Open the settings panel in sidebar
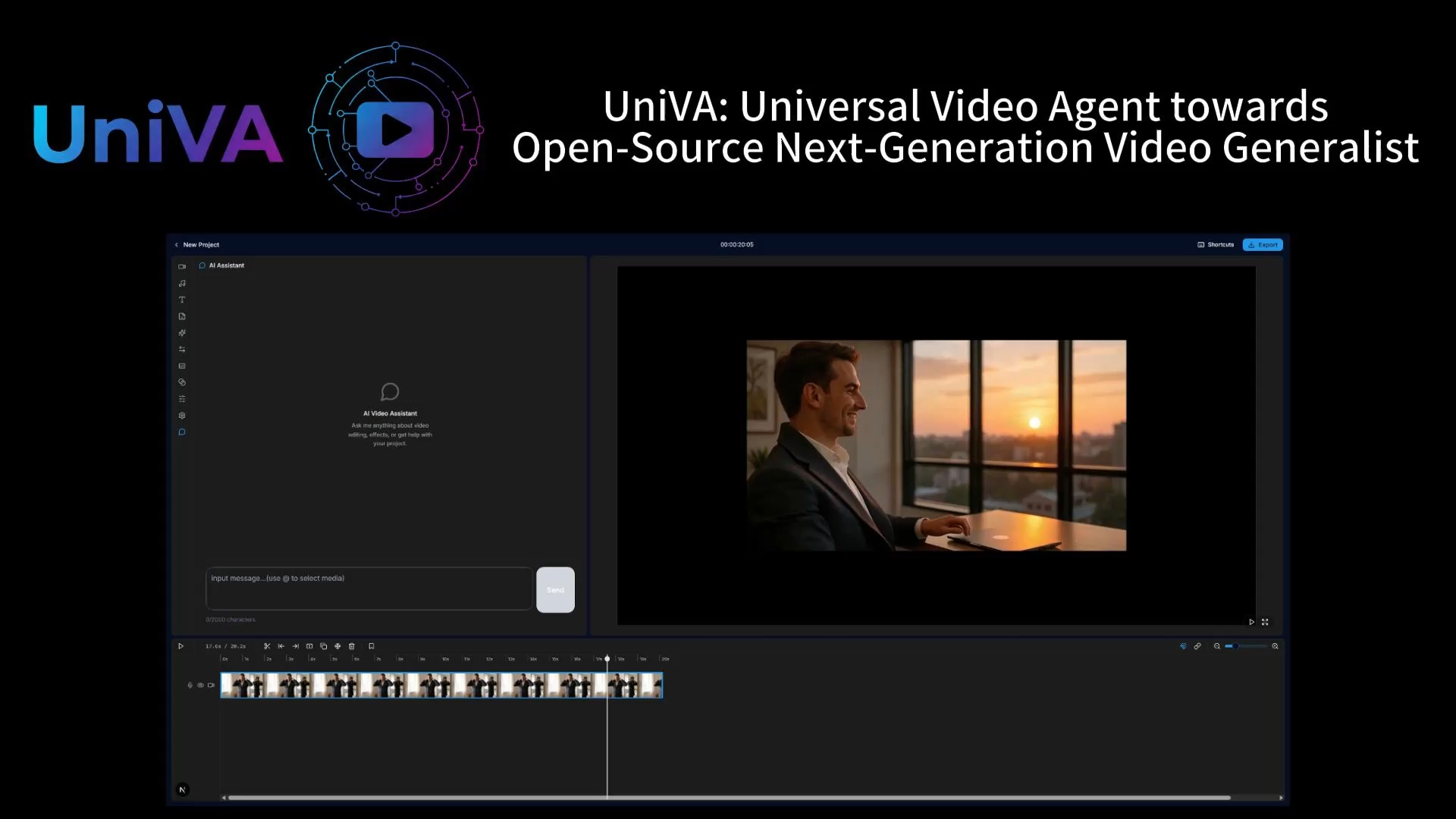The image size is (1456, 819). (x=182, y=415)
